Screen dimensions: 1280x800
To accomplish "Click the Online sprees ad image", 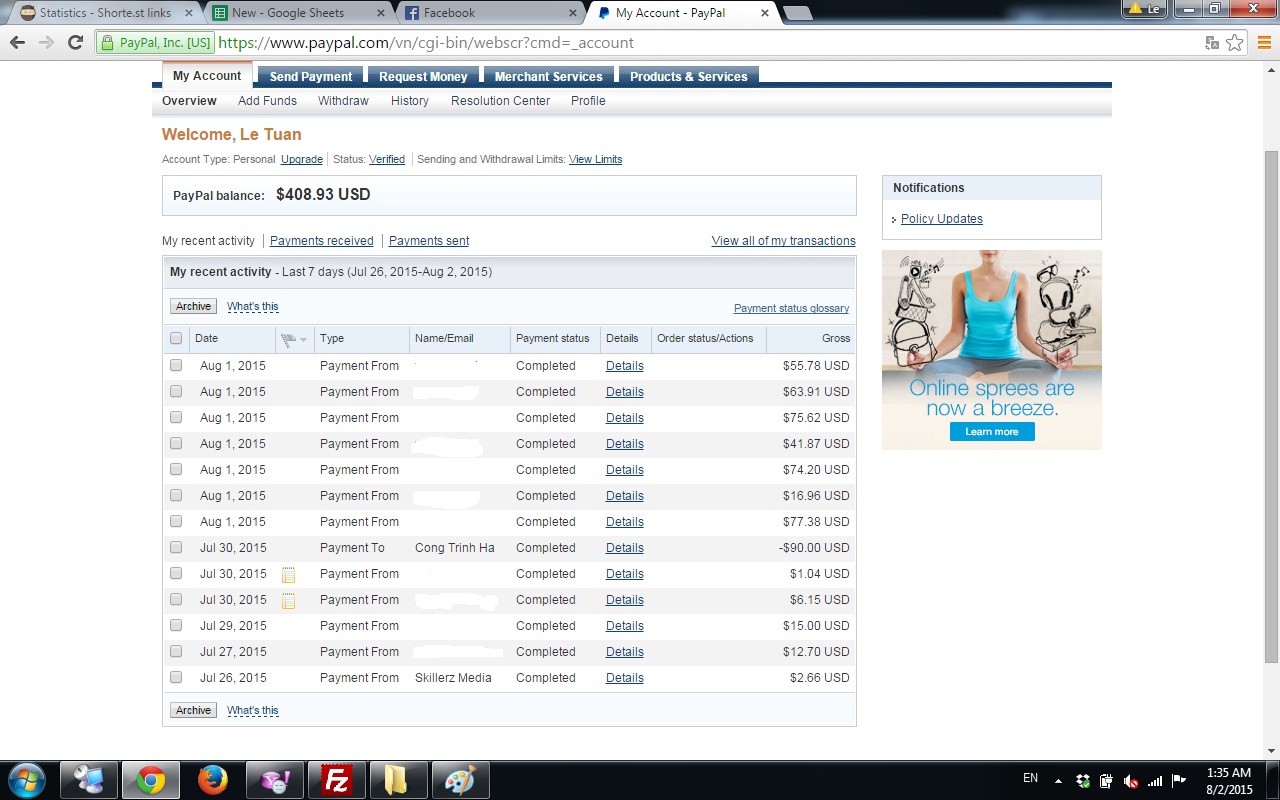I will (992, 350).
